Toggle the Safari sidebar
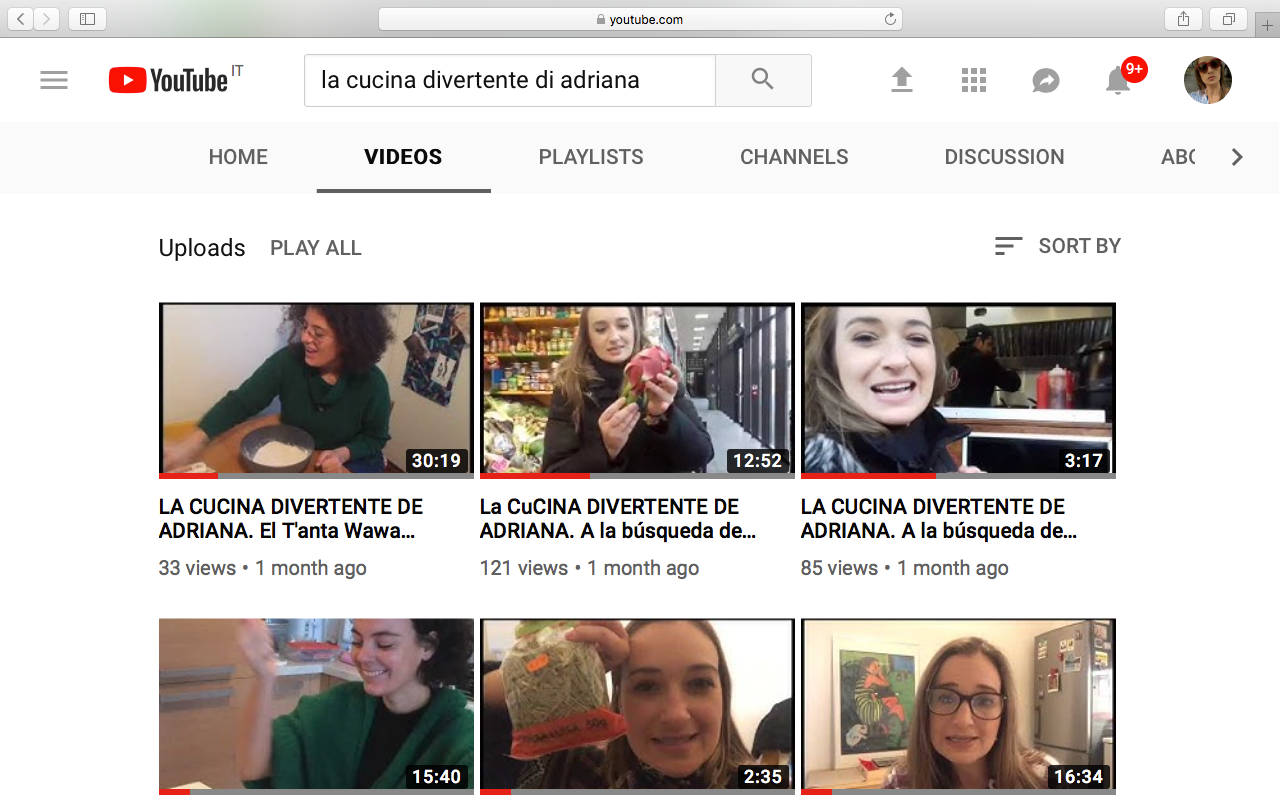This screenshot has width=1280, height=800. pyautogui.click(x=87, y=19)
